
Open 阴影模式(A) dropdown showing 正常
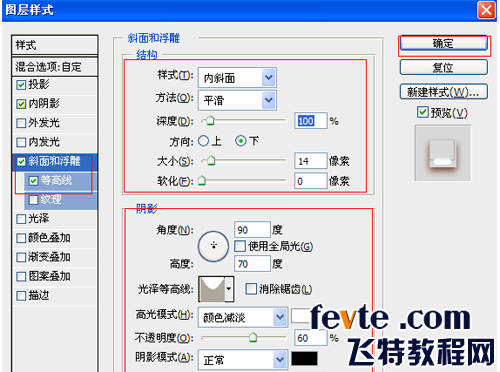tap(243, 360)
